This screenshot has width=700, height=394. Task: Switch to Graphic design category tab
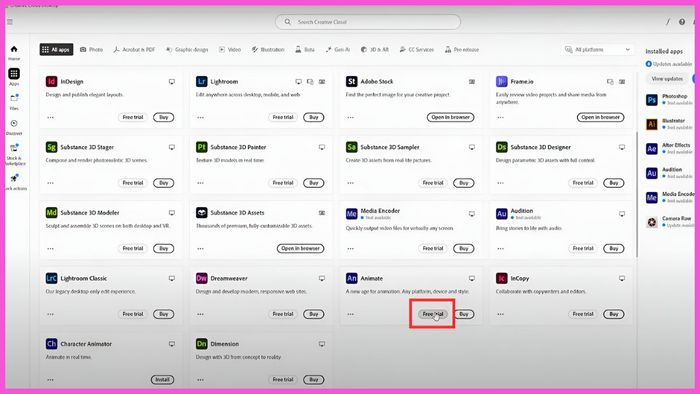(187, 50)
